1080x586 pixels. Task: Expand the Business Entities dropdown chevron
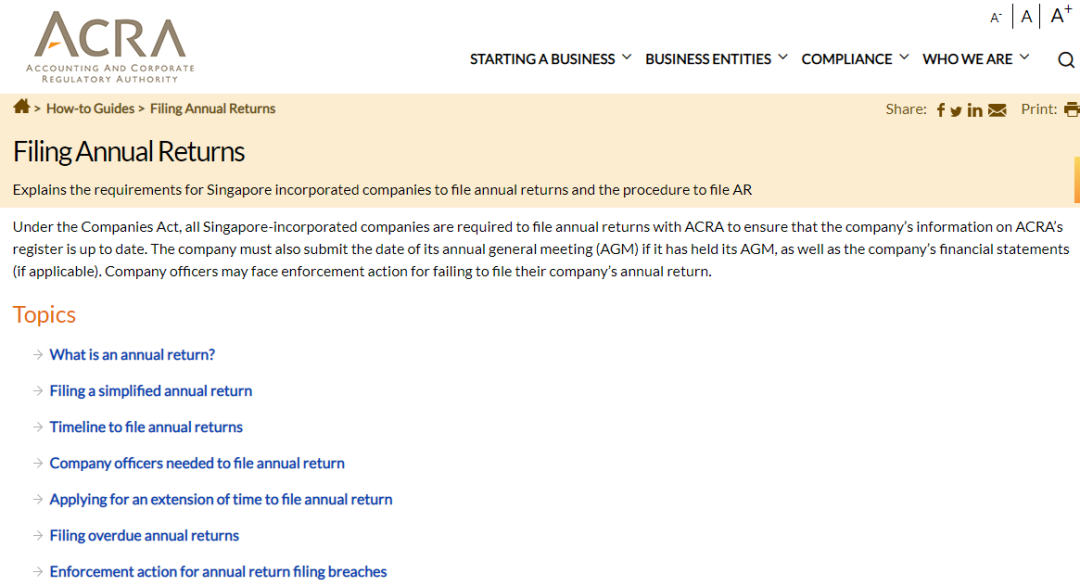[783, 57]
